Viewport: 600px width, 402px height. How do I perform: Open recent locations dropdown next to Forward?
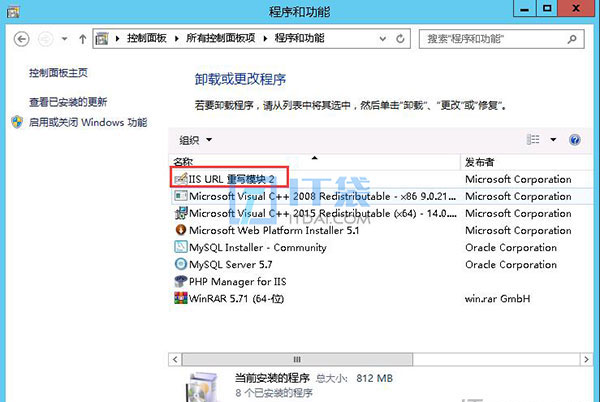coord(64,39)
